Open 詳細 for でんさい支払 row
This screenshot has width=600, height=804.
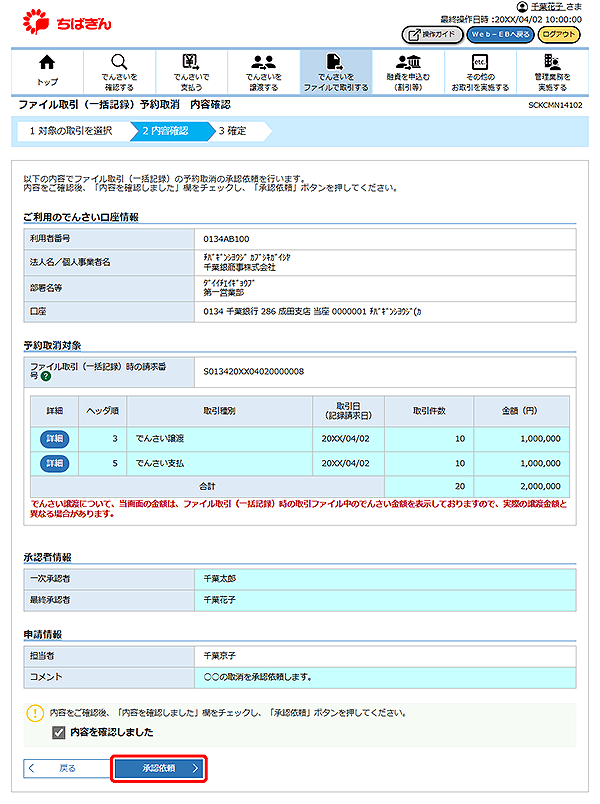point(54,464)
